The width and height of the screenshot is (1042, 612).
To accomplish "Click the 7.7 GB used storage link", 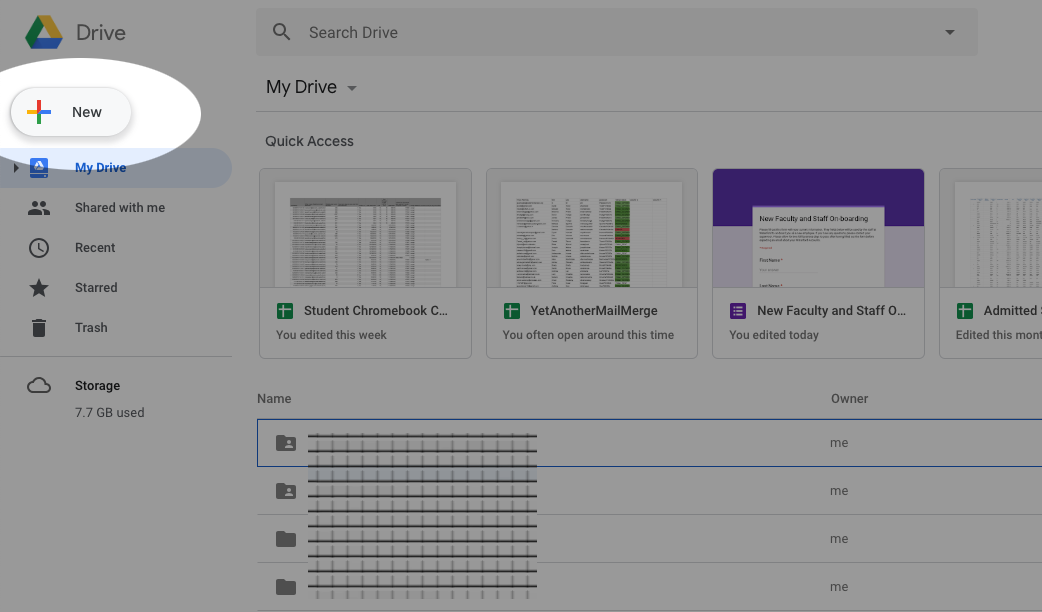I will pyautogui.click(x=110, y=412).
